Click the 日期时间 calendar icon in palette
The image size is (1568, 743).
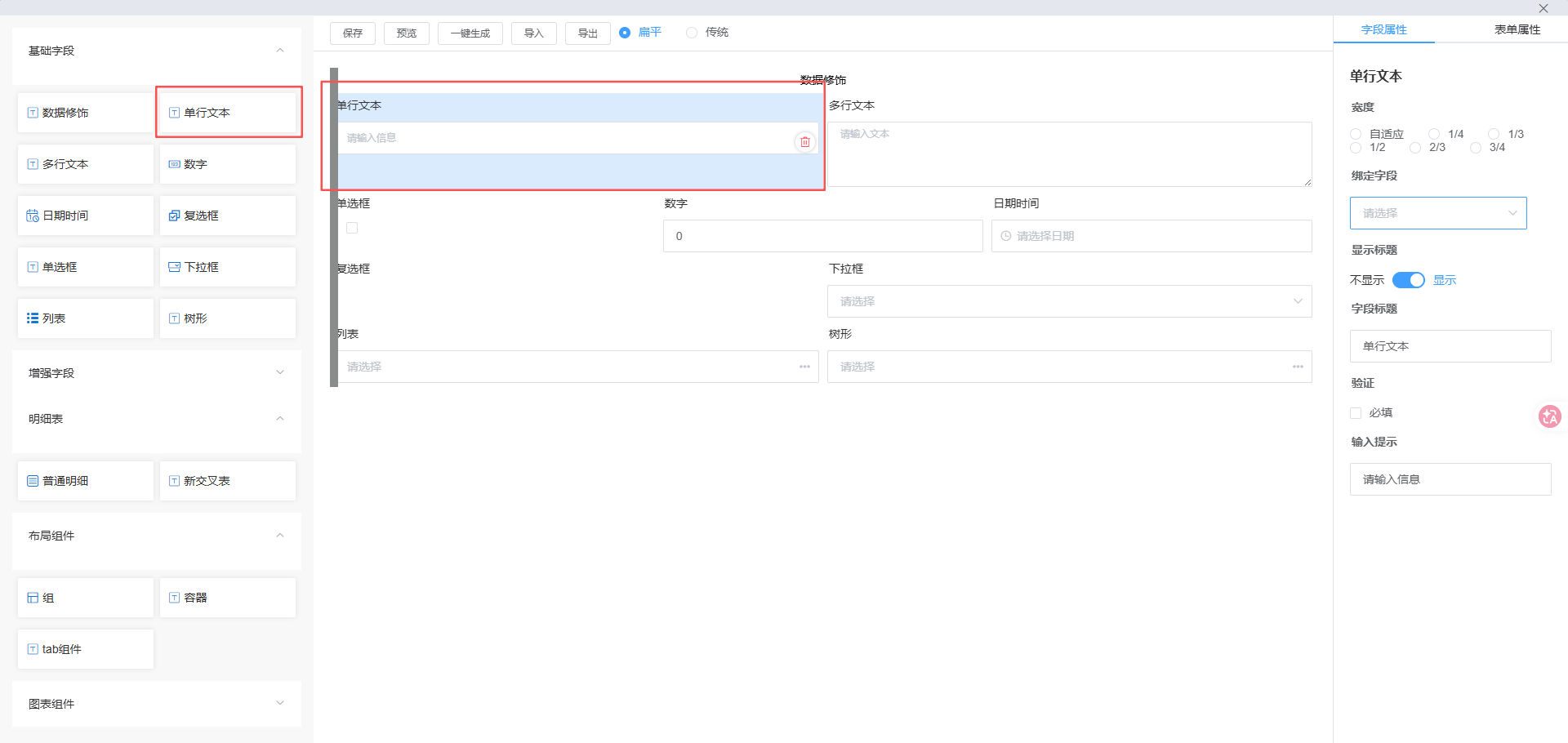[33, 216]
